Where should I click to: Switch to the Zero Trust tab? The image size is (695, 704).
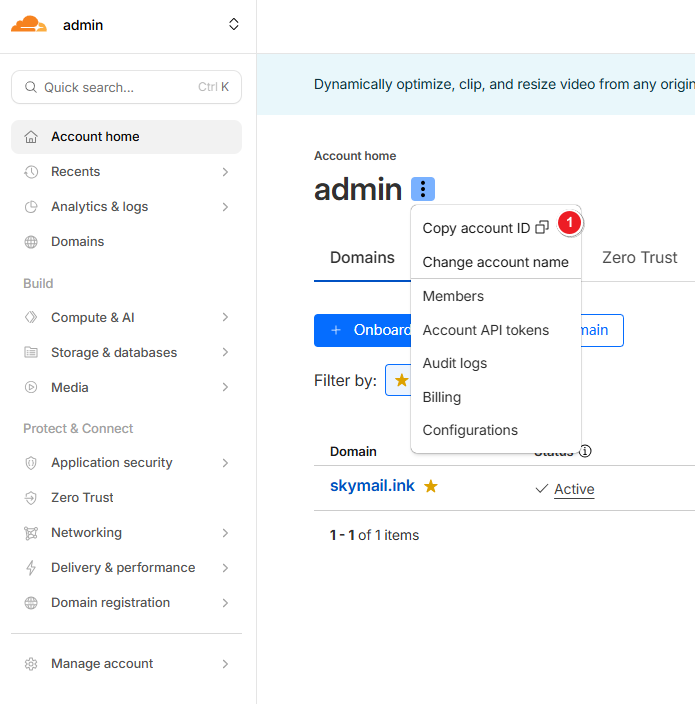639,257
